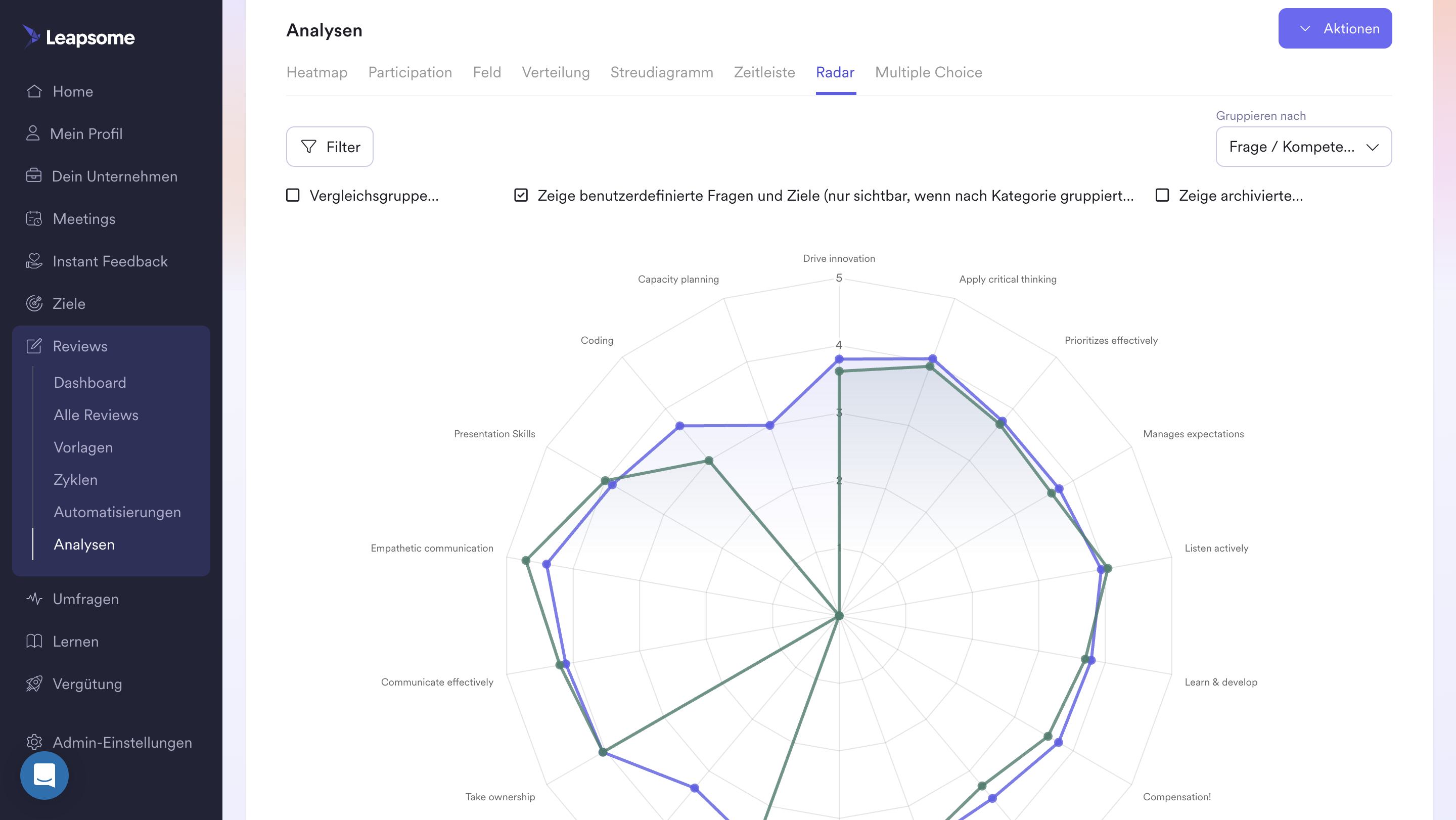Click the Capacity planning axis label
Viewport: 1456px width, 820px height.
point(678,279)
